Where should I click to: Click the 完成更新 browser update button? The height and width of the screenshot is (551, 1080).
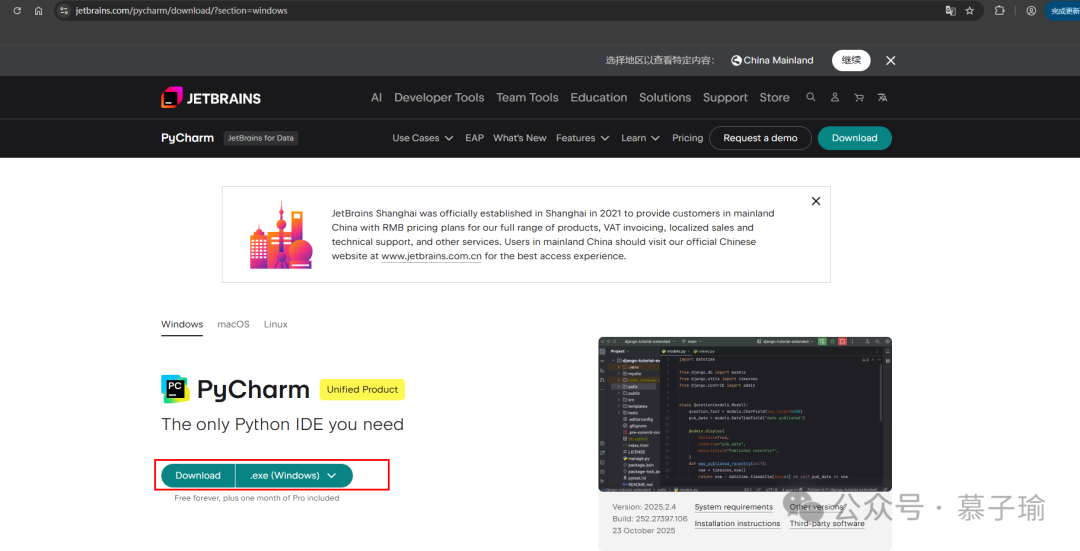tap(1063, 10)
